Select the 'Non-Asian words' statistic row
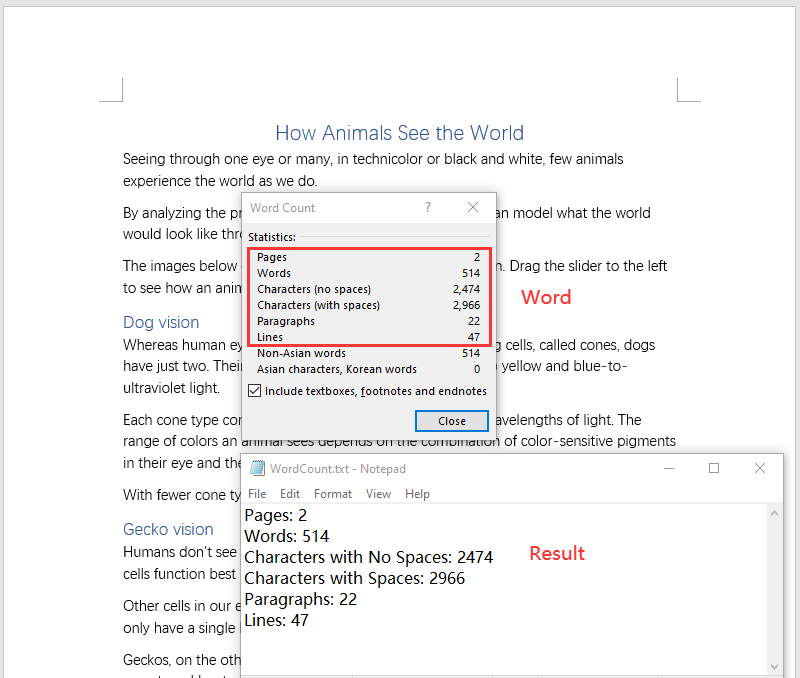 [x=367, y=353]
